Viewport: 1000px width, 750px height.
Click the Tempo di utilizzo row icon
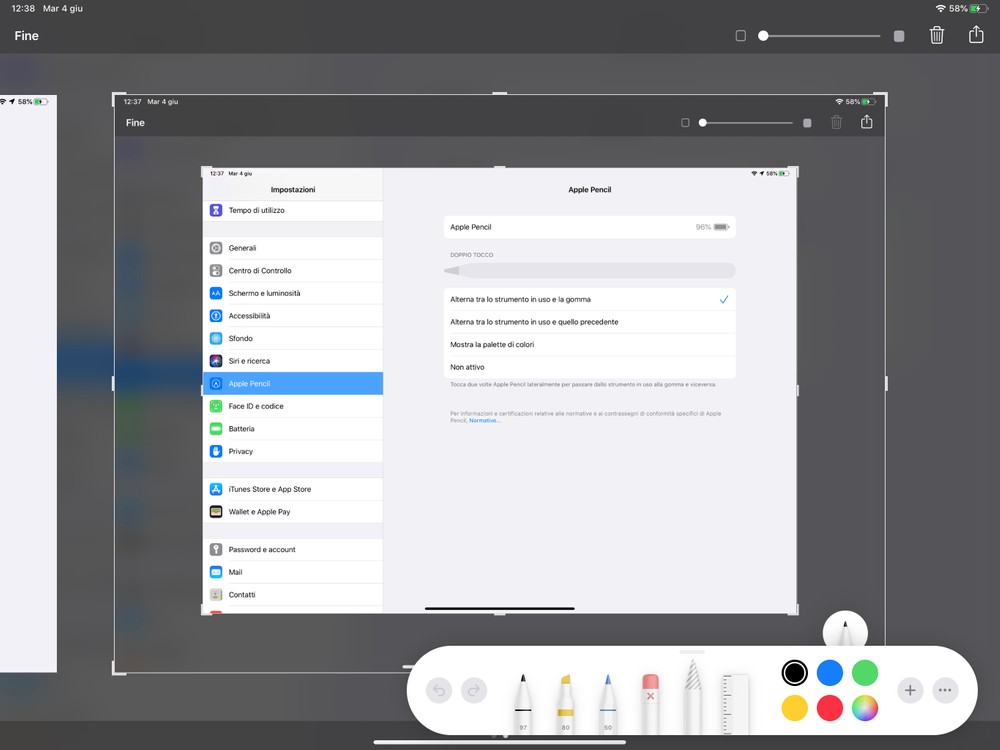pyautogui.click(x=216, y=210)
